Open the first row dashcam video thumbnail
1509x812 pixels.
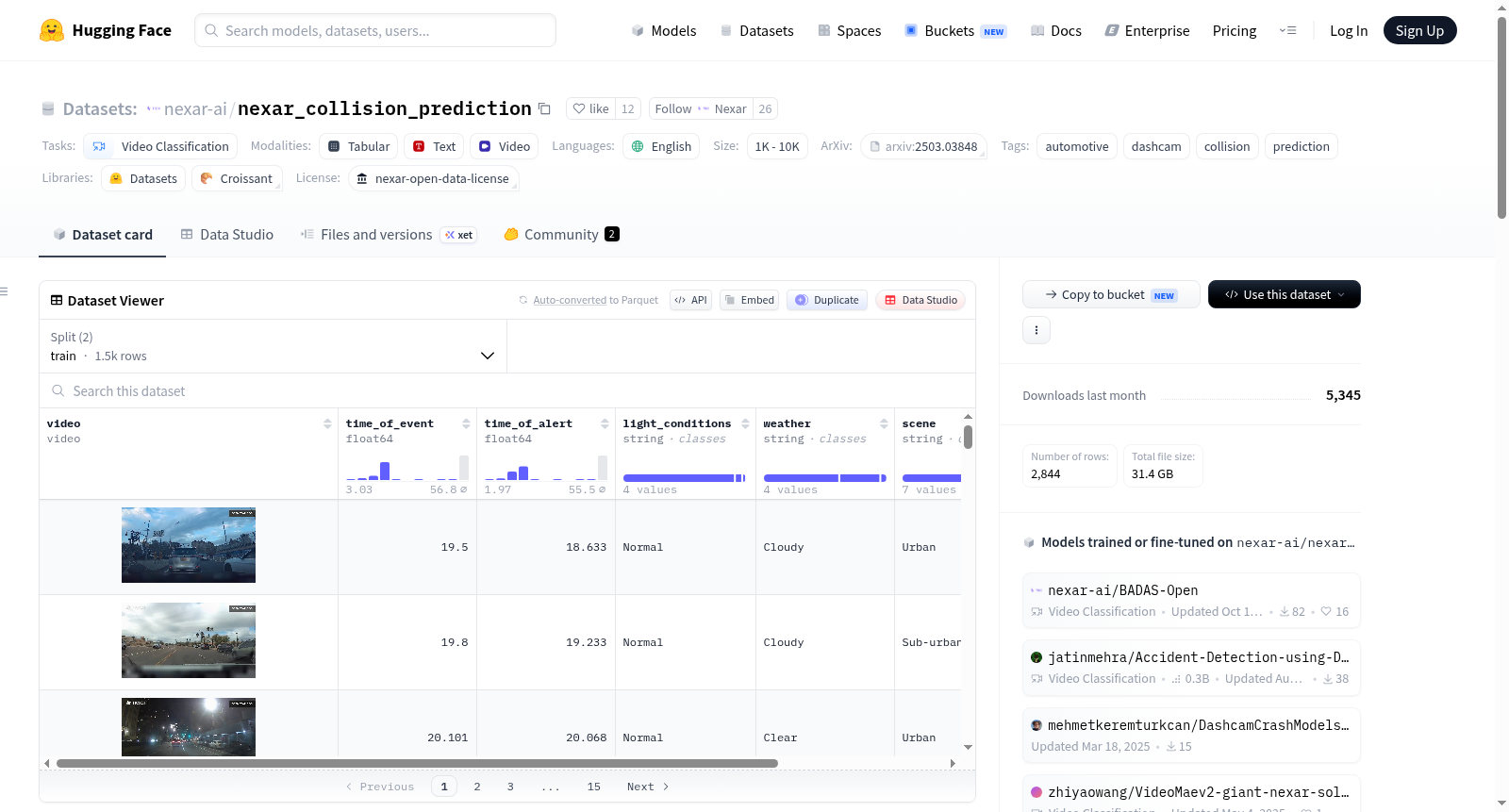tap(189, 545)
